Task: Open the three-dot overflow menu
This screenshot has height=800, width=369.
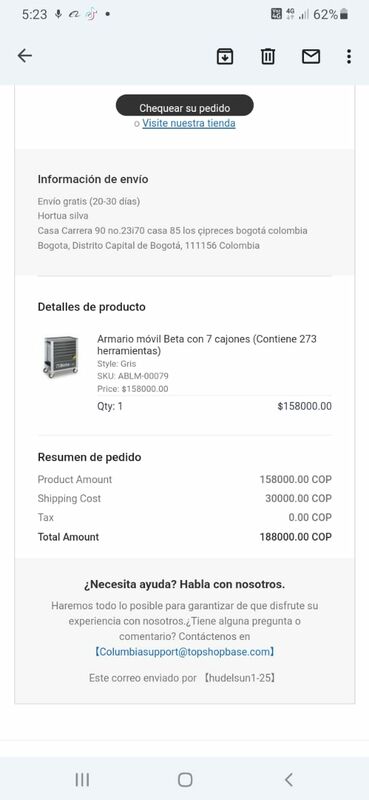Action: click(349, 56)
